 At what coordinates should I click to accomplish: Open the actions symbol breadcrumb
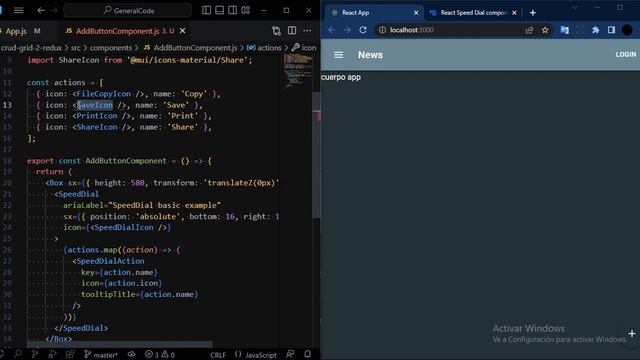264,48
